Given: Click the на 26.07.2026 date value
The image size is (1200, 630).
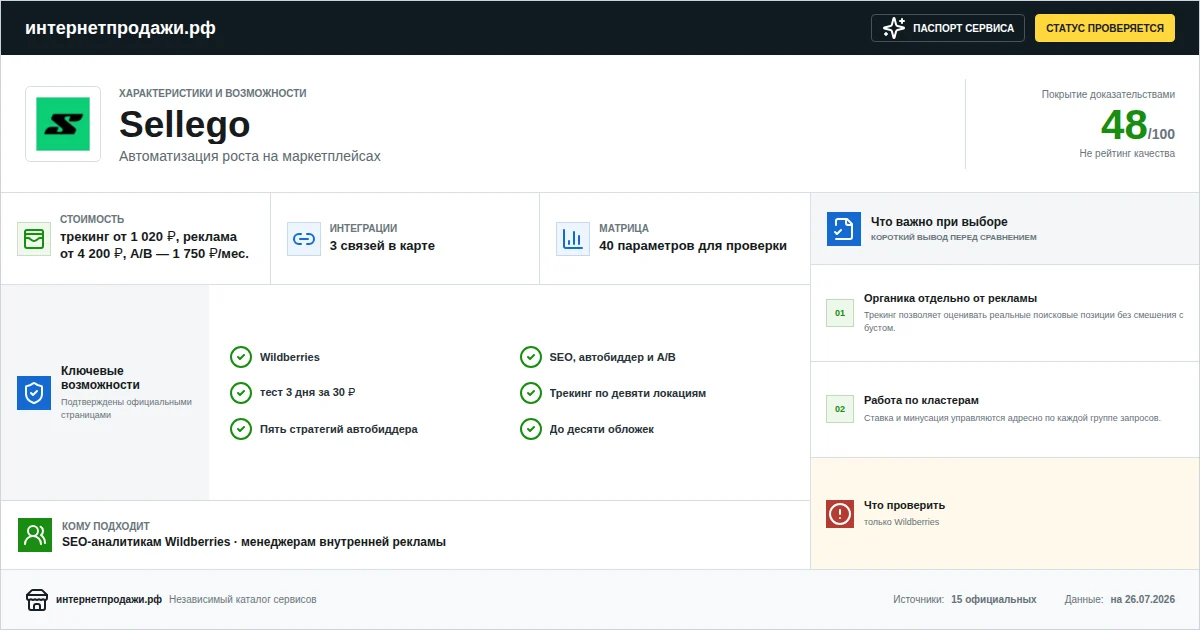Looking at the screenshot, I should tap(1143, 600).
